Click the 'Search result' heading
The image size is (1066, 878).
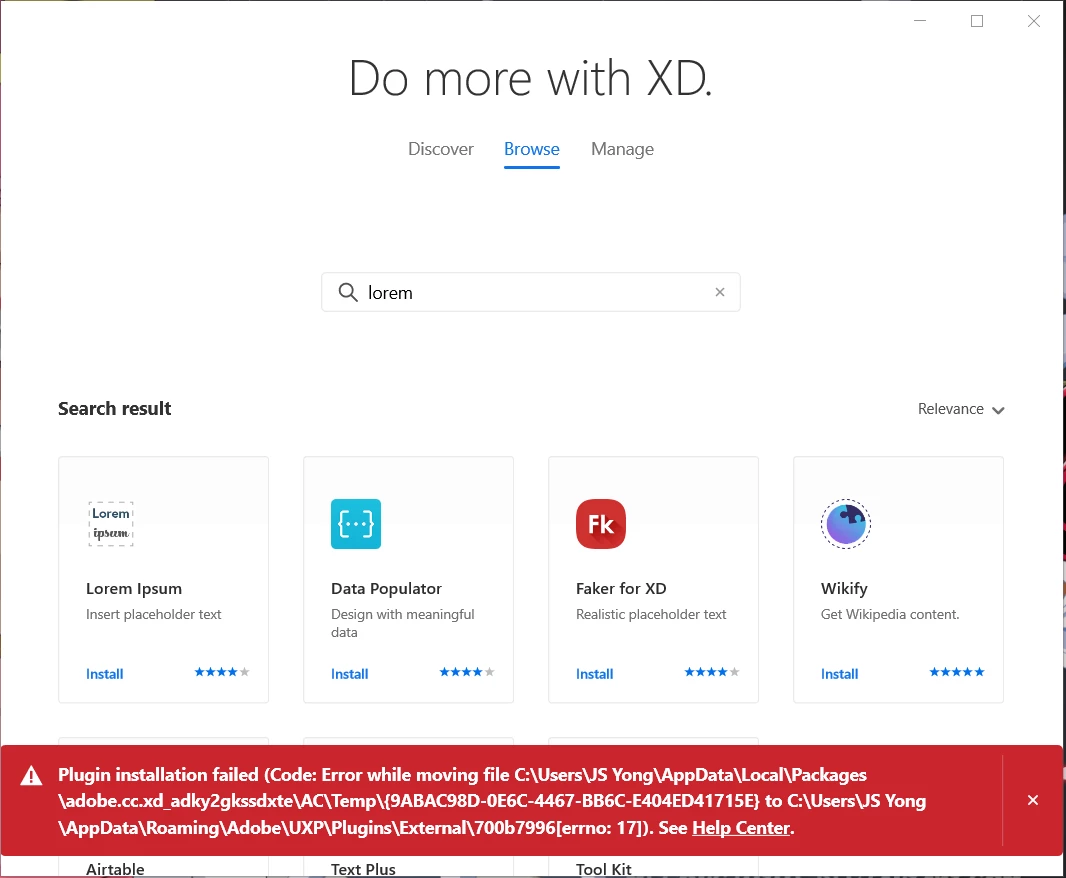click(114, 409)
